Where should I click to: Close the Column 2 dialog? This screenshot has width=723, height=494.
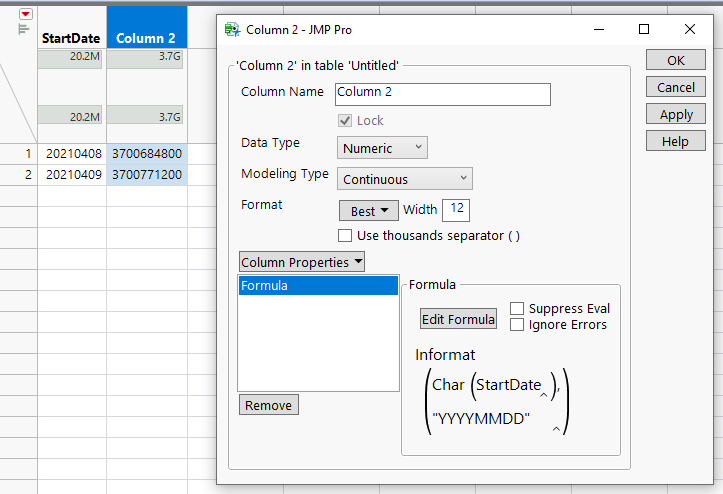point(690,30)
